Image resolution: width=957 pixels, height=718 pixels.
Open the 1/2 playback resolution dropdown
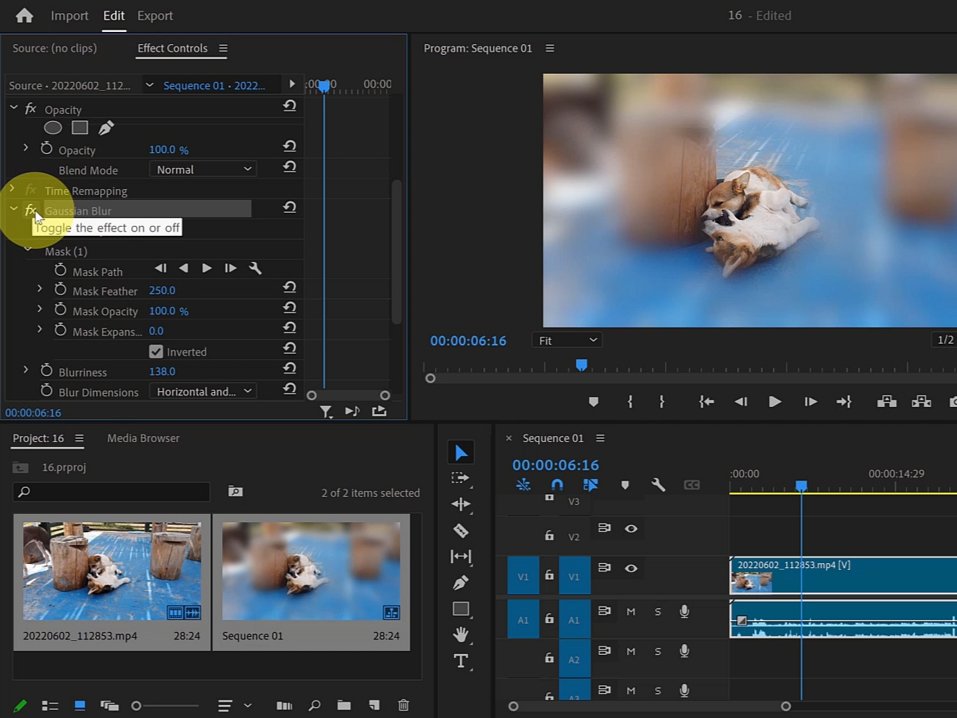[x=945, y=339]
